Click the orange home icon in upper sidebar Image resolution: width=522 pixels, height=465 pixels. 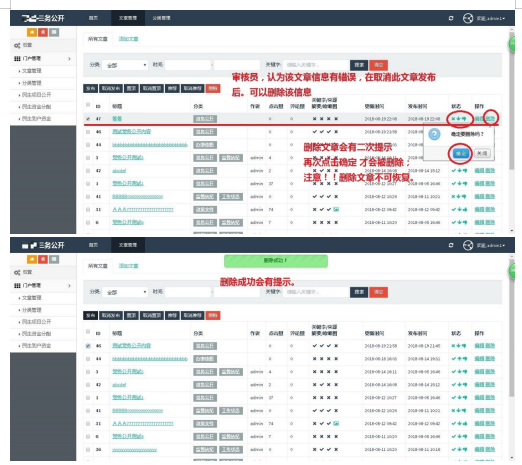tap(32, 32)
